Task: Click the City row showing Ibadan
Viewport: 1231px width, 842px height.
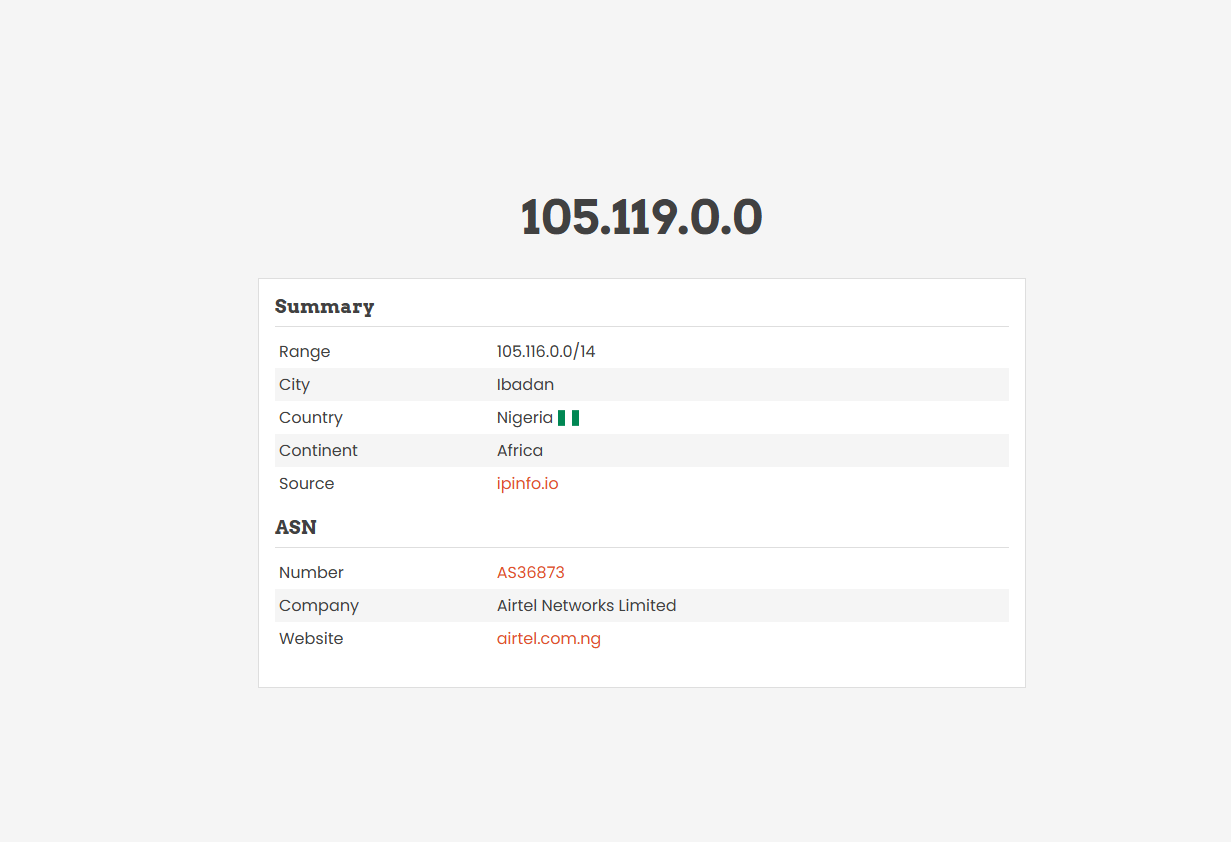Action: [640, 384]
